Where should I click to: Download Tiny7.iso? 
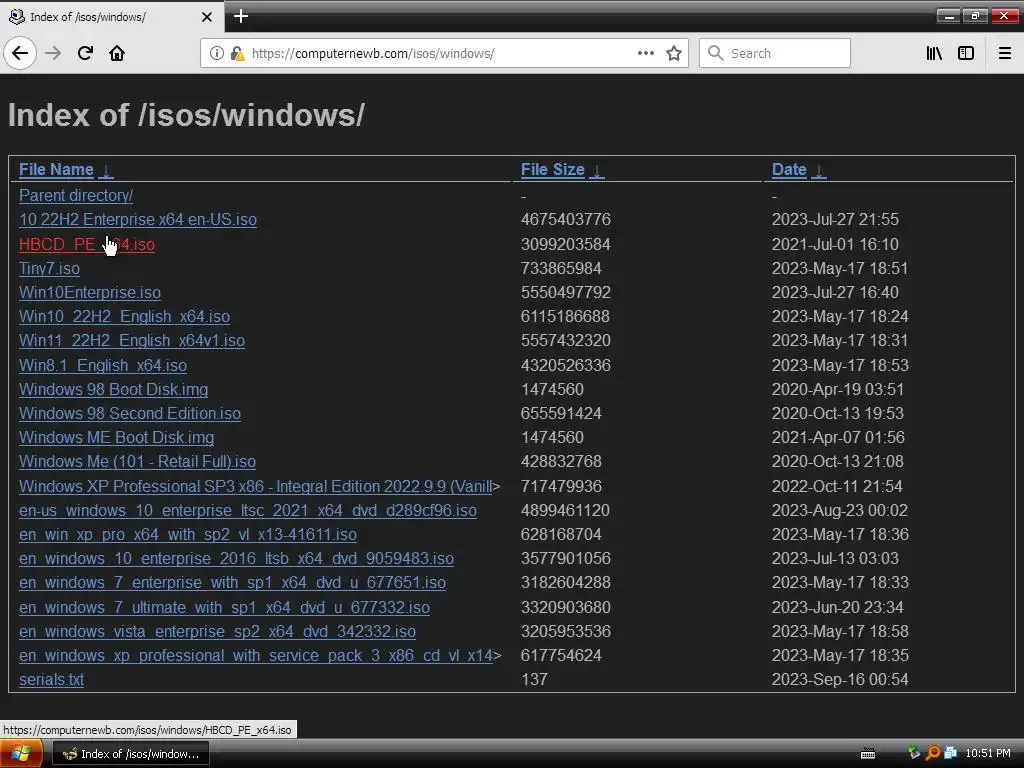(x=50, y=268)
